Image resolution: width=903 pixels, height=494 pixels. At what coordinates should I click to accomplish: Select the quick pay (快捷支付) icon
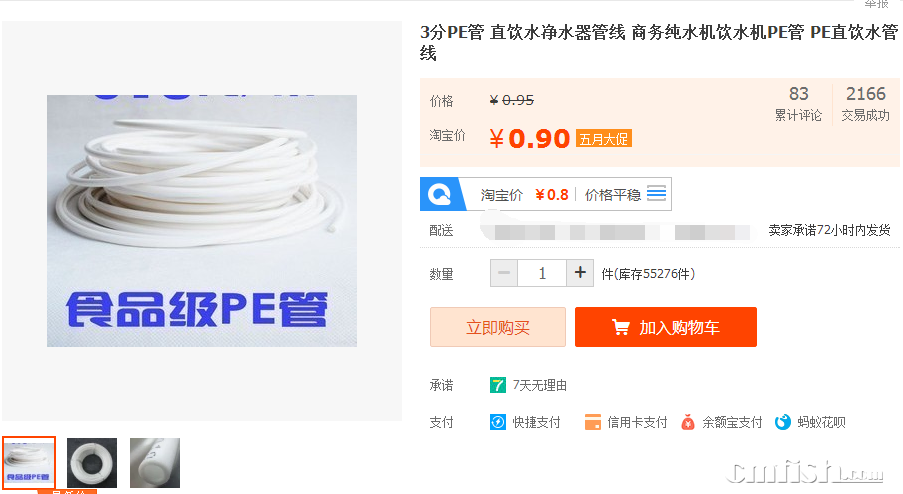pos(498,422)
